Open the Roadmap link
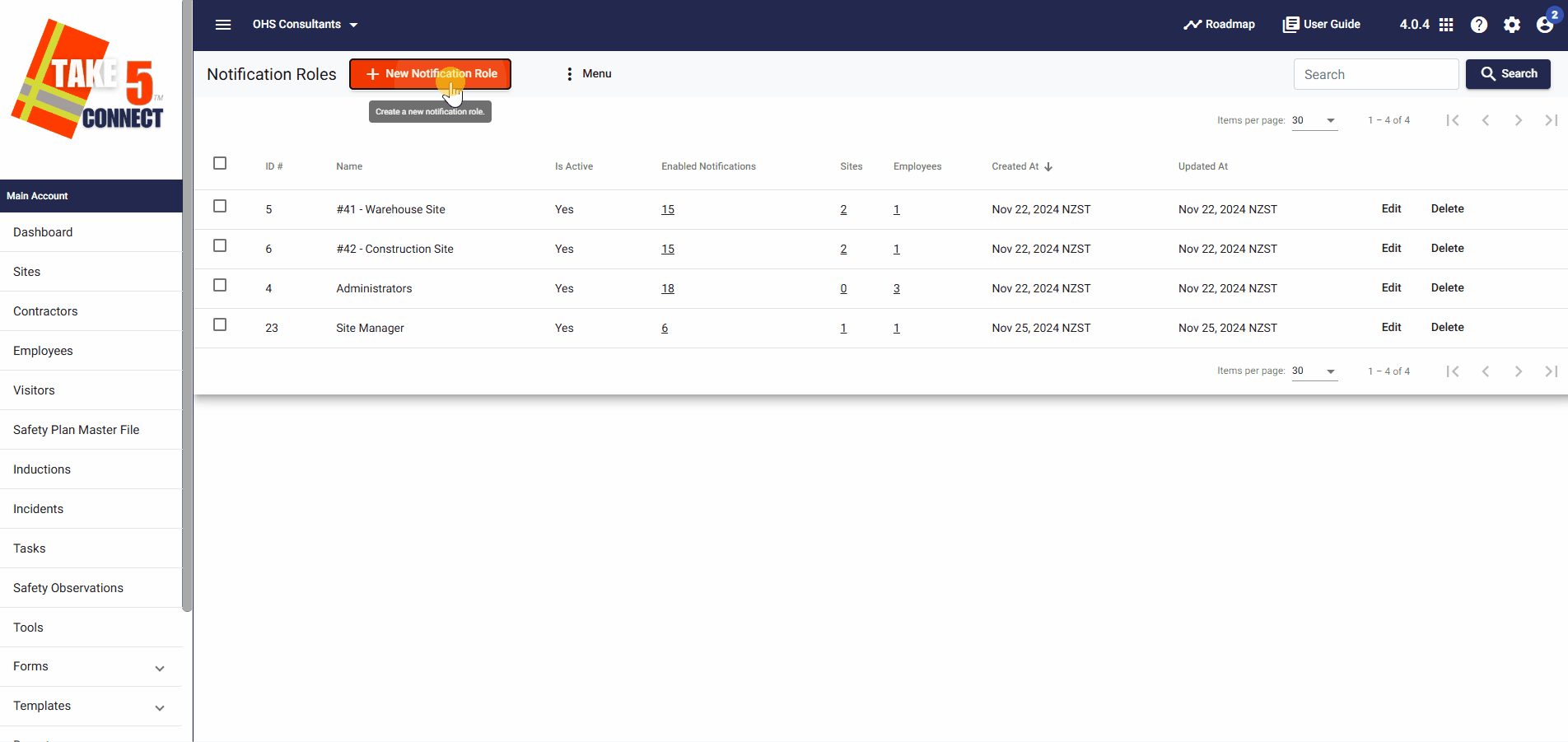This screenshot has width=1568, height=742. (x=1220, y=25)
